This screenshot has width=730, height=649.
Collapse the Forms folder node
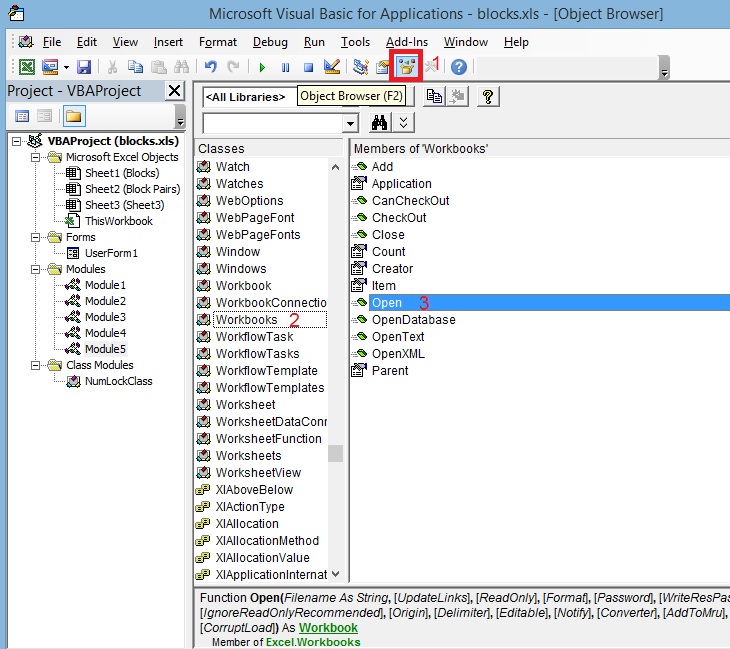click(x=35, y=237)
